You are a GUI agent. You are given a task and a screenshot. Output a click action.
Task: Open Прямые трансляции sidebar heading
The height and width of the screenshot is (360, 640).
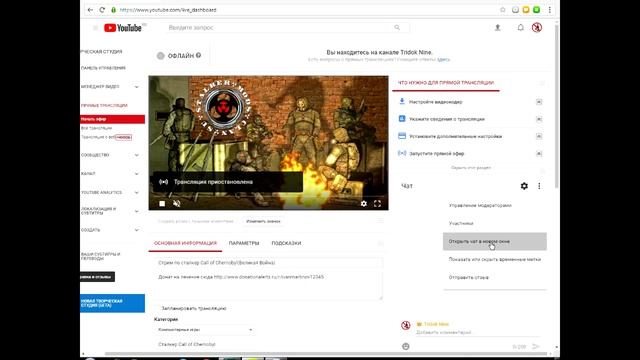pyautogui.click(x=104, y=105)
